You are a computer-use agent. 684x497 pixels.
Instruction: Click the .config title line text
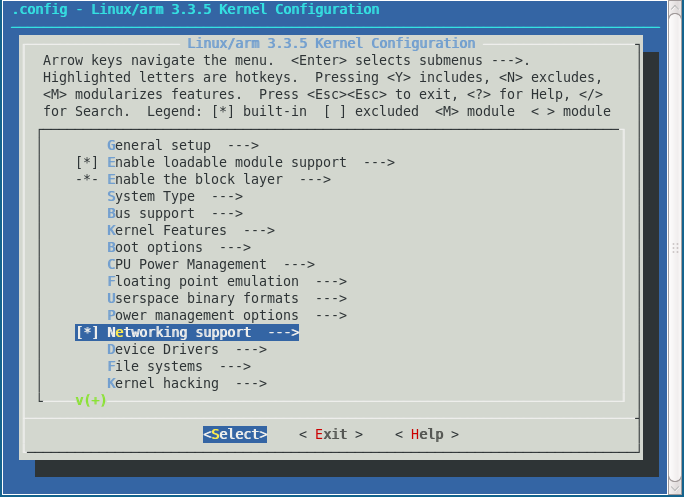pyautogui.click(x=195, y=9)
